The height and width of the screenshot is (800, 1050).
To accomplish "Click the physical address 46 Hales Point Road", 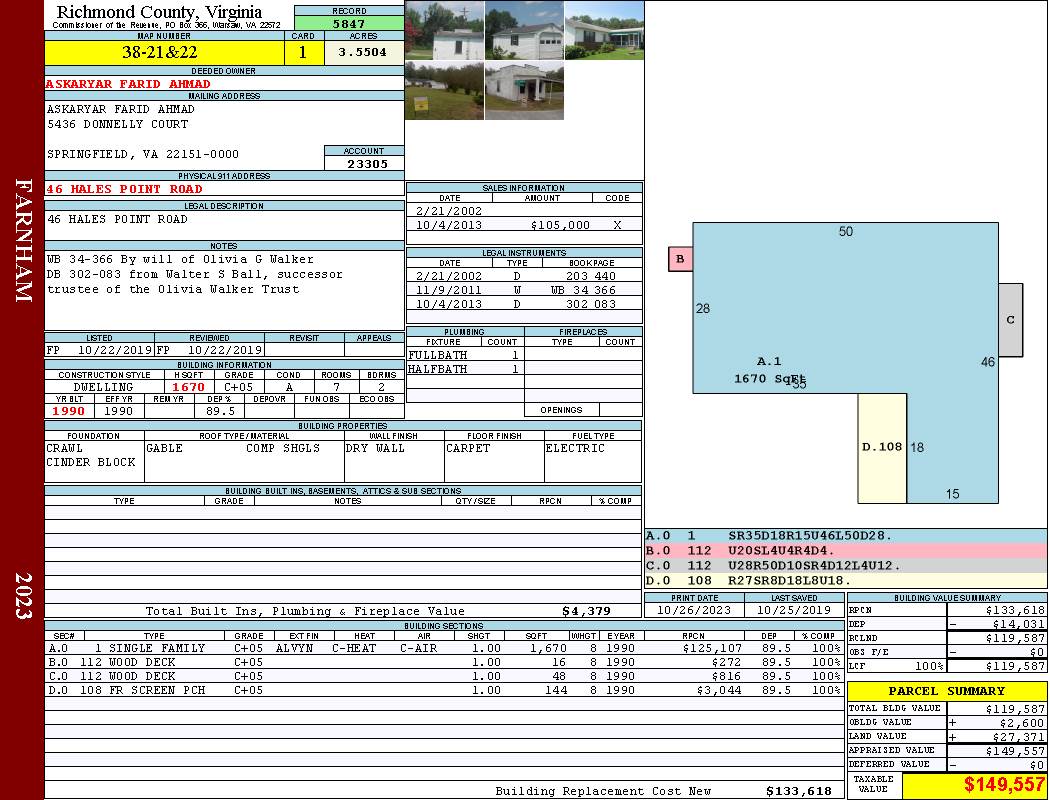I will tap(125, 189).
